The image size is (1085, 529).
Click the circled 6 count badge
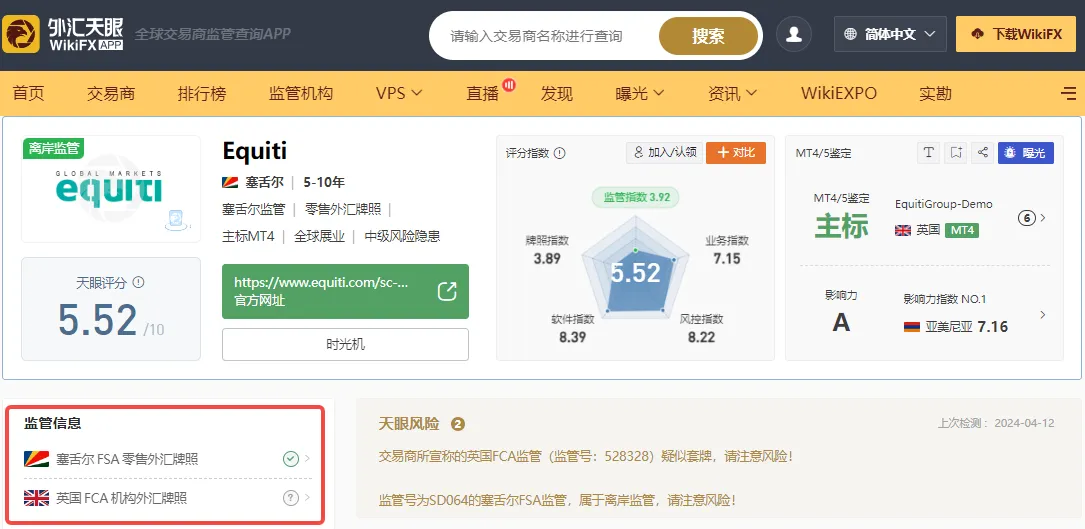coord(1026,218)
